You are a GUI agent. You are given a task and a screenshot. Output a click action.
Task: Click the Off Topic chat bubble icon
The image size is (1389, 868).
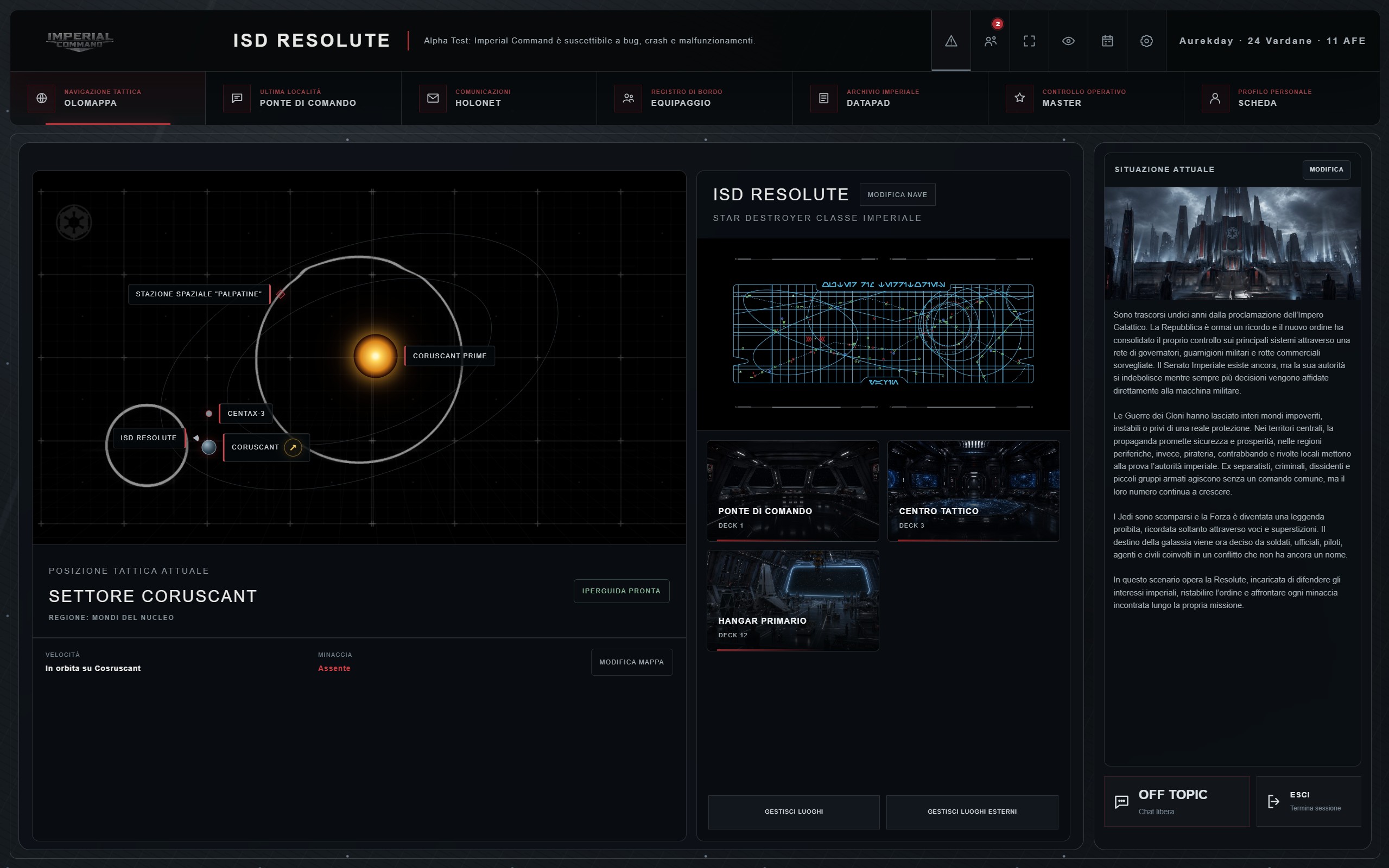click(1121, 801)
